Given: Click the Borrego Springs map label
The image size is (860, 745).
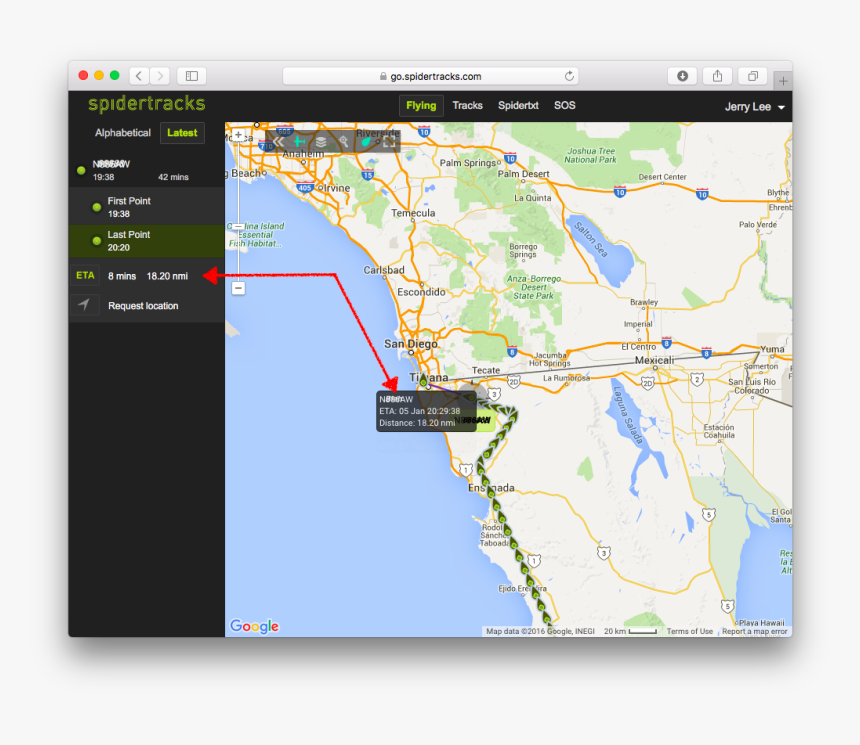Looking at the screenshot, I should click(x=523, y=251).
